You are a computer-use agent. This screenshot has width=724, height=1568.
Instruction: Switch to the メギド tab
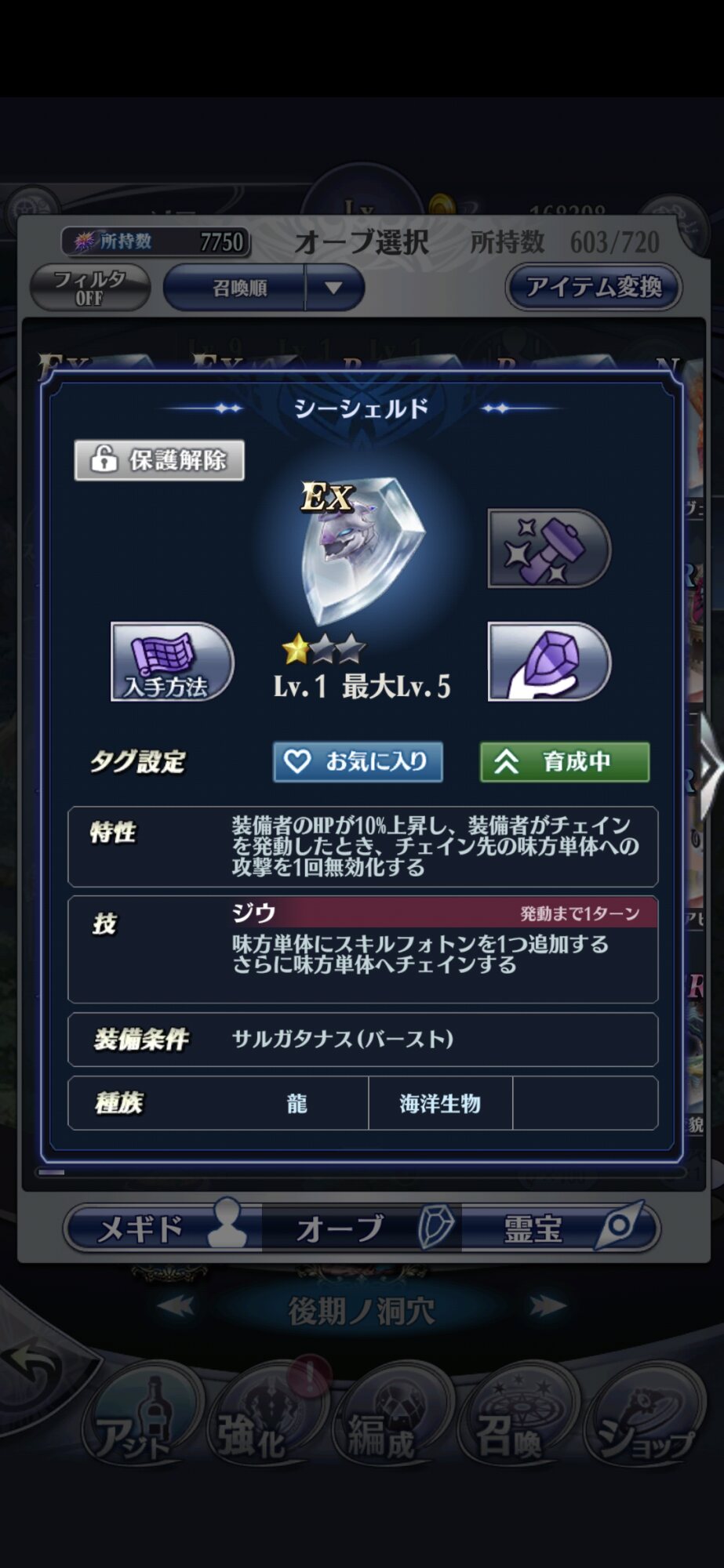coord(163,1228)
